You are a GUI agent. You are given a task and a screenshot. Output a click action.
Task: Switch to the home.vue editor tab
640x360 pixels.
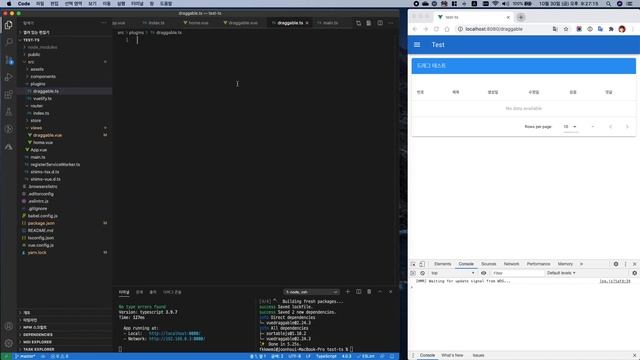tap(197, 23)
